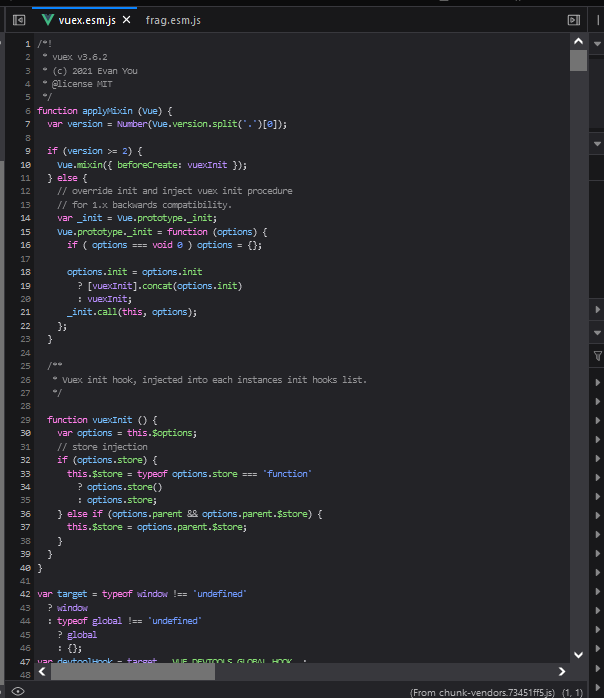Set a breakpoint on line number 30
This screenshot has height=698, width=604.
tap(25, 433)
